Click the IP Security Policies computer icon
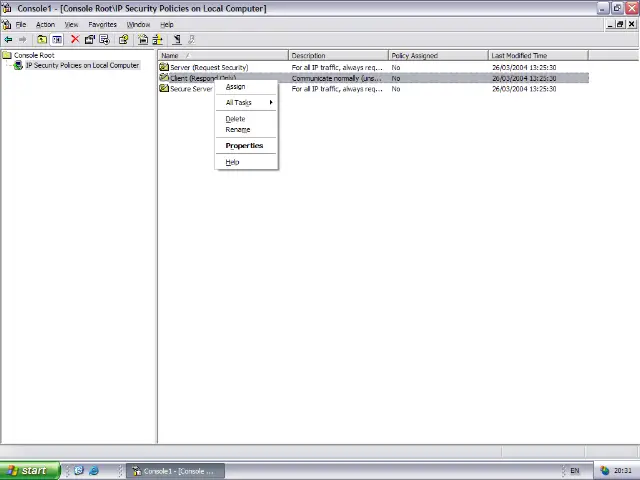 tap(18, 65)
